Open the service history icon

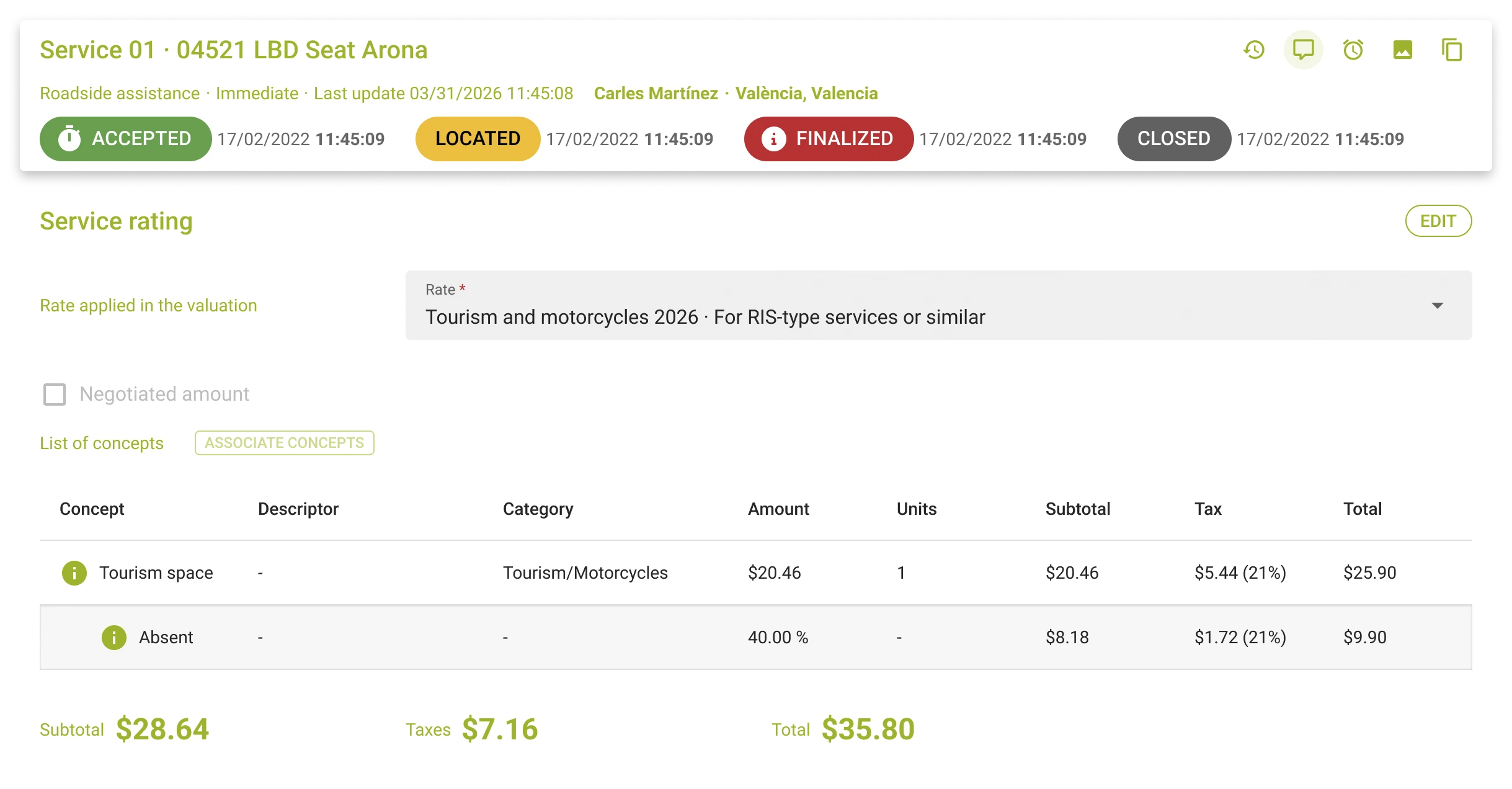pyautogui.click(x=1253, y=50)
